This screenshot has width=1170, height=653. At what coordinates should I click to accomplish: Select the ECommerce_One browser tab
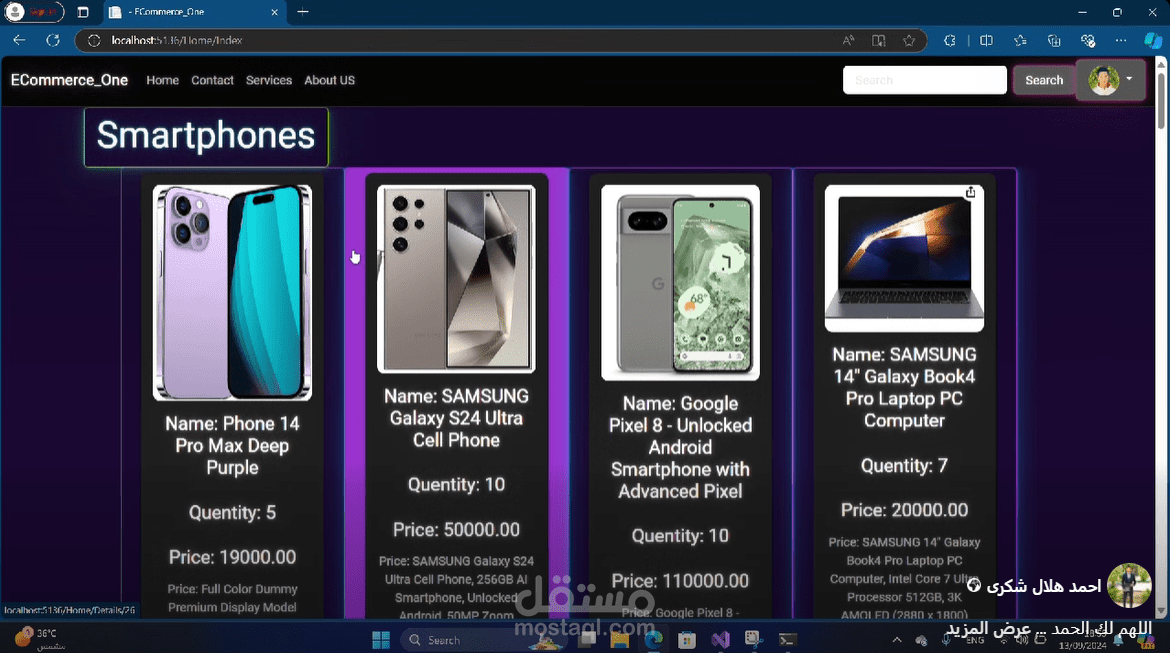[x=194, y=12]
